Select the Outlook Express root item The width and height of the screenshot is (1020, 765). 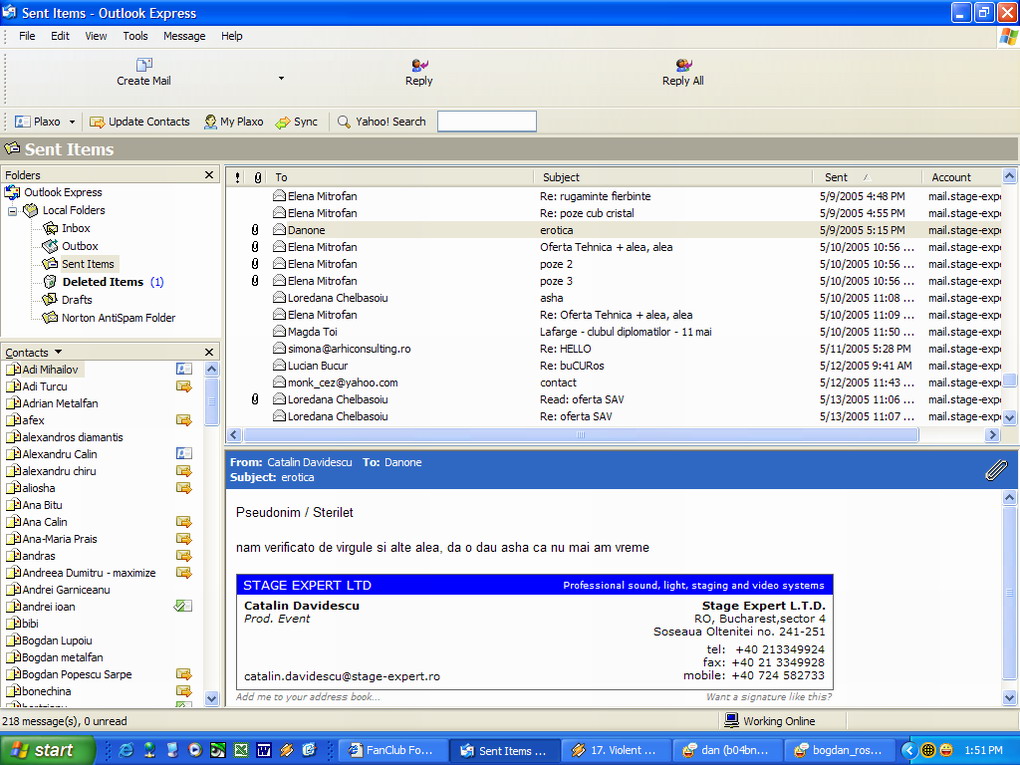point(53,193)
